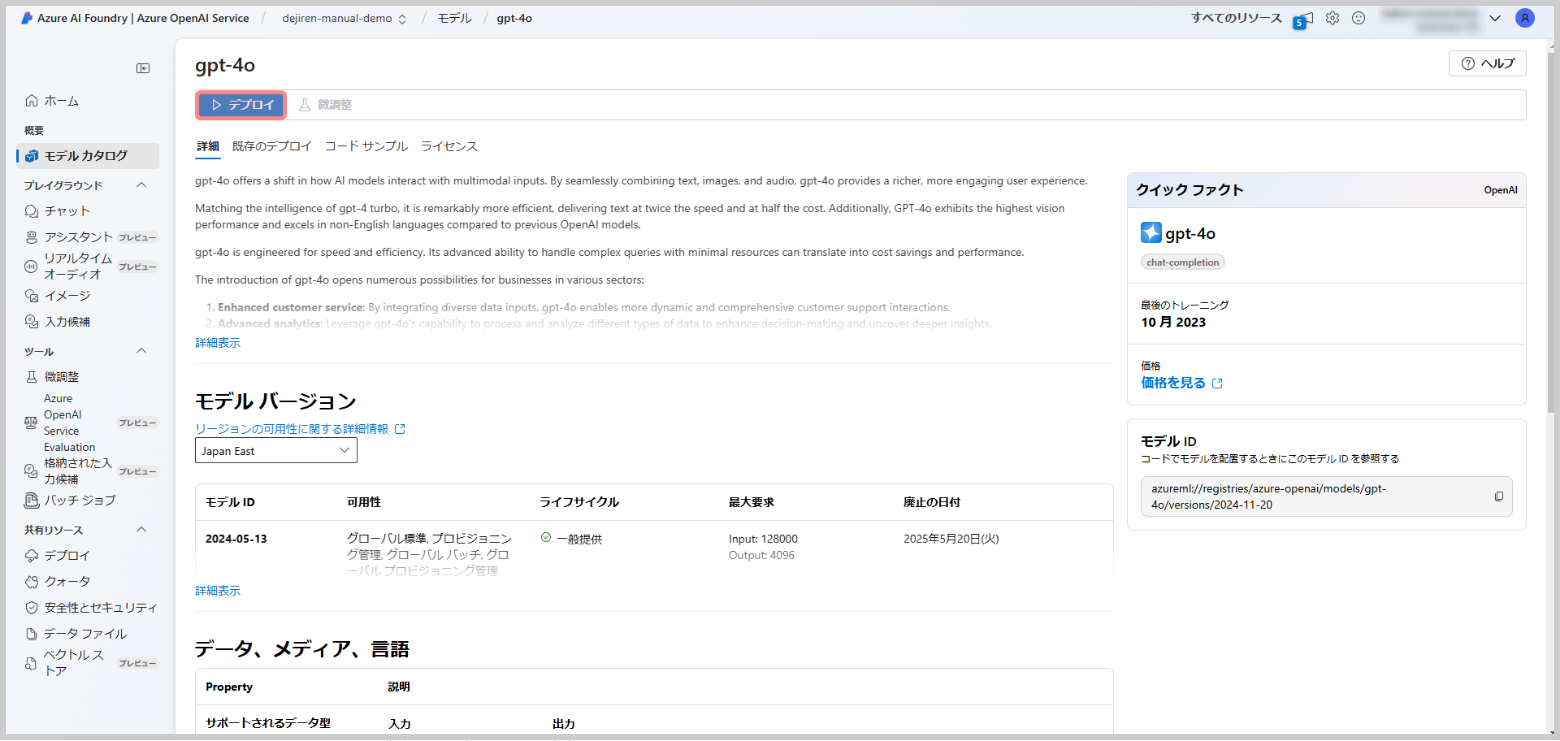Click the モデル ID column header
Screen dimensions: 1560x741
pos(230,502)
